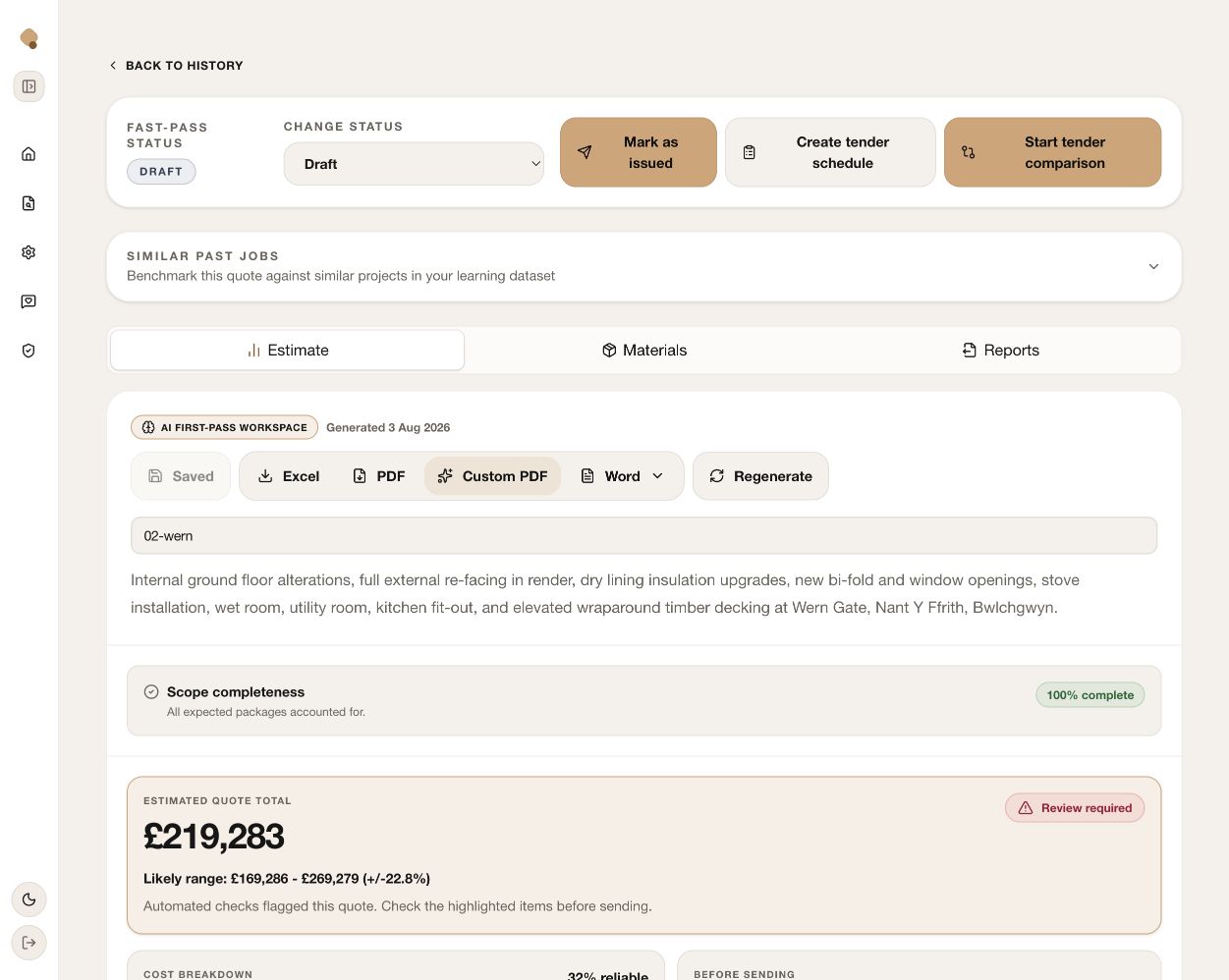Click the Likely range text line
The image size is (1229, 980).
click(x=287, y=879)
